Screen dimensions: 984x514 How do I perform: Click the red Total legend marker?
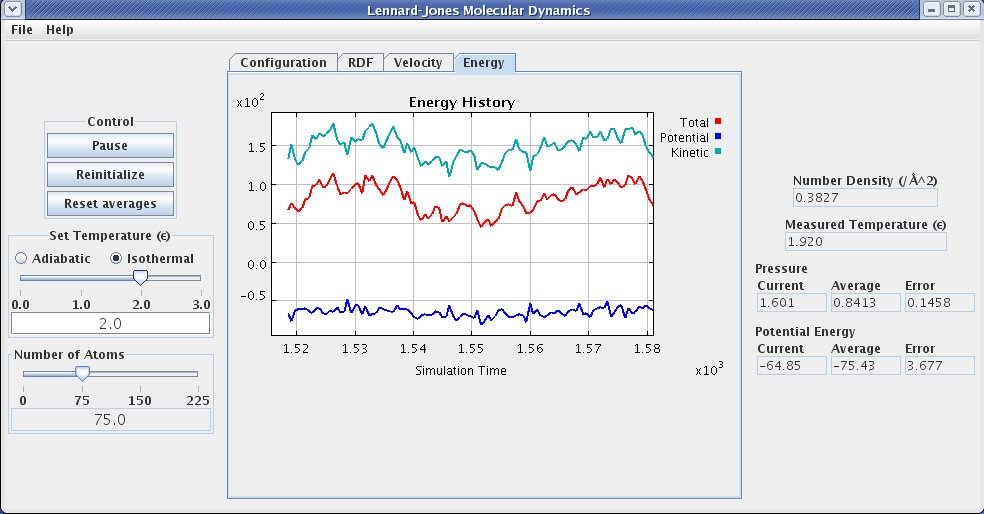tap(718, 122)
